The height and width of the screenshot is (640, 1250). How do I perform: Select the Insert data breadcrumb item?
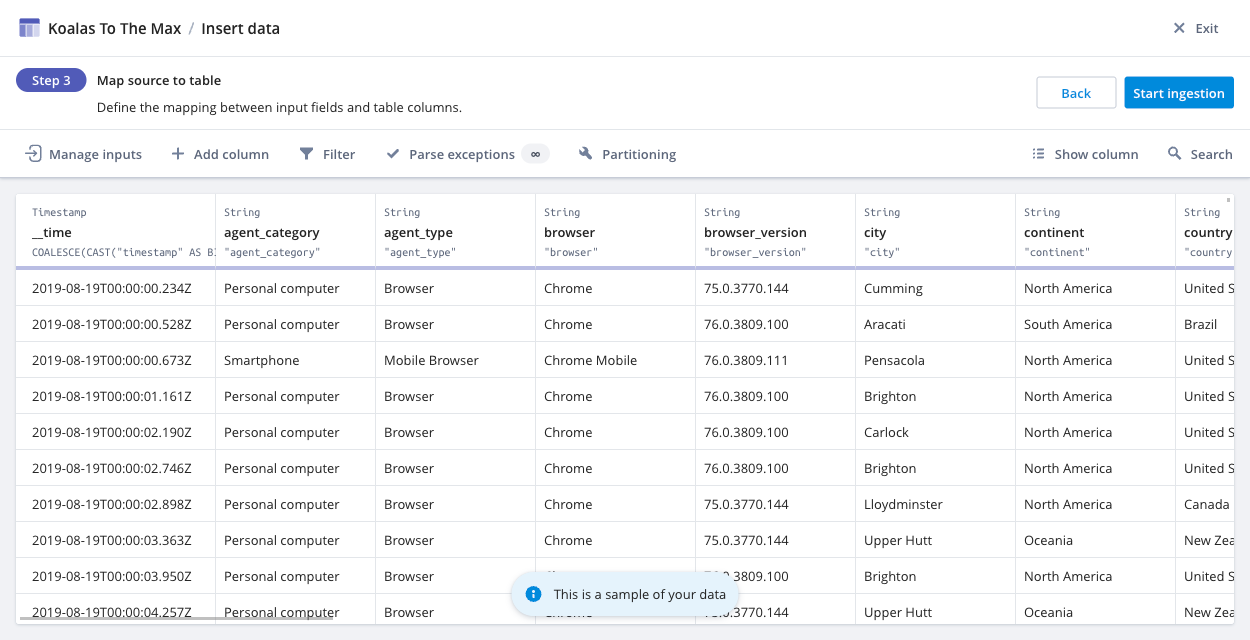point(240,28)
